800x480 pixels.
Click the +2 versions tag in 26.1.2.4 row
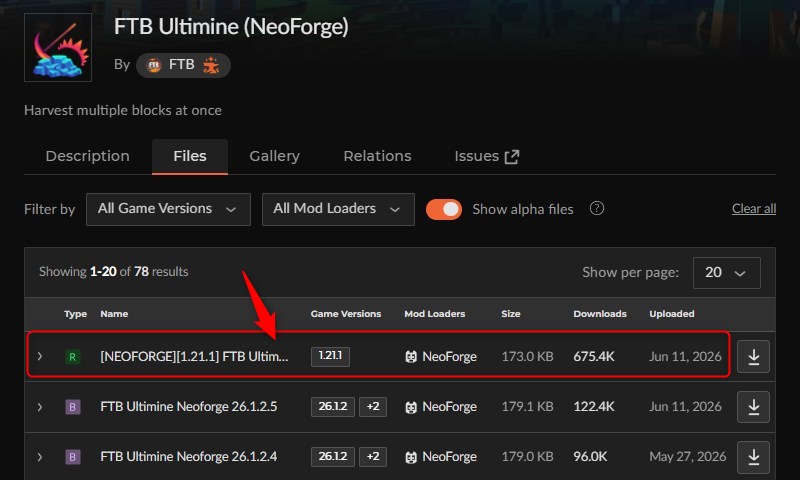373,457
